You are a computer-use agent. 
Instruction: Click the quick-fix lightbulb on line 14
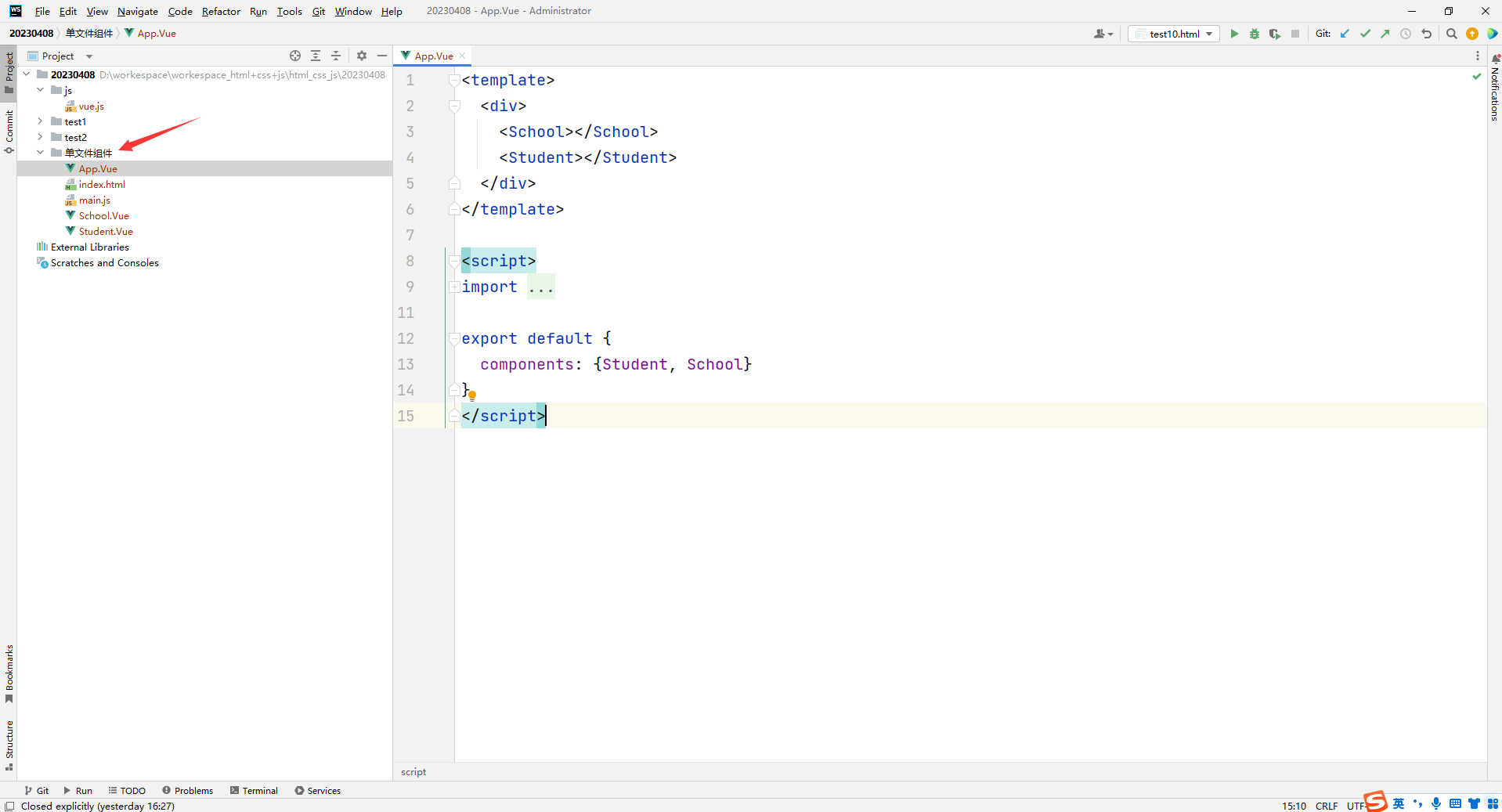coord(472,395)
